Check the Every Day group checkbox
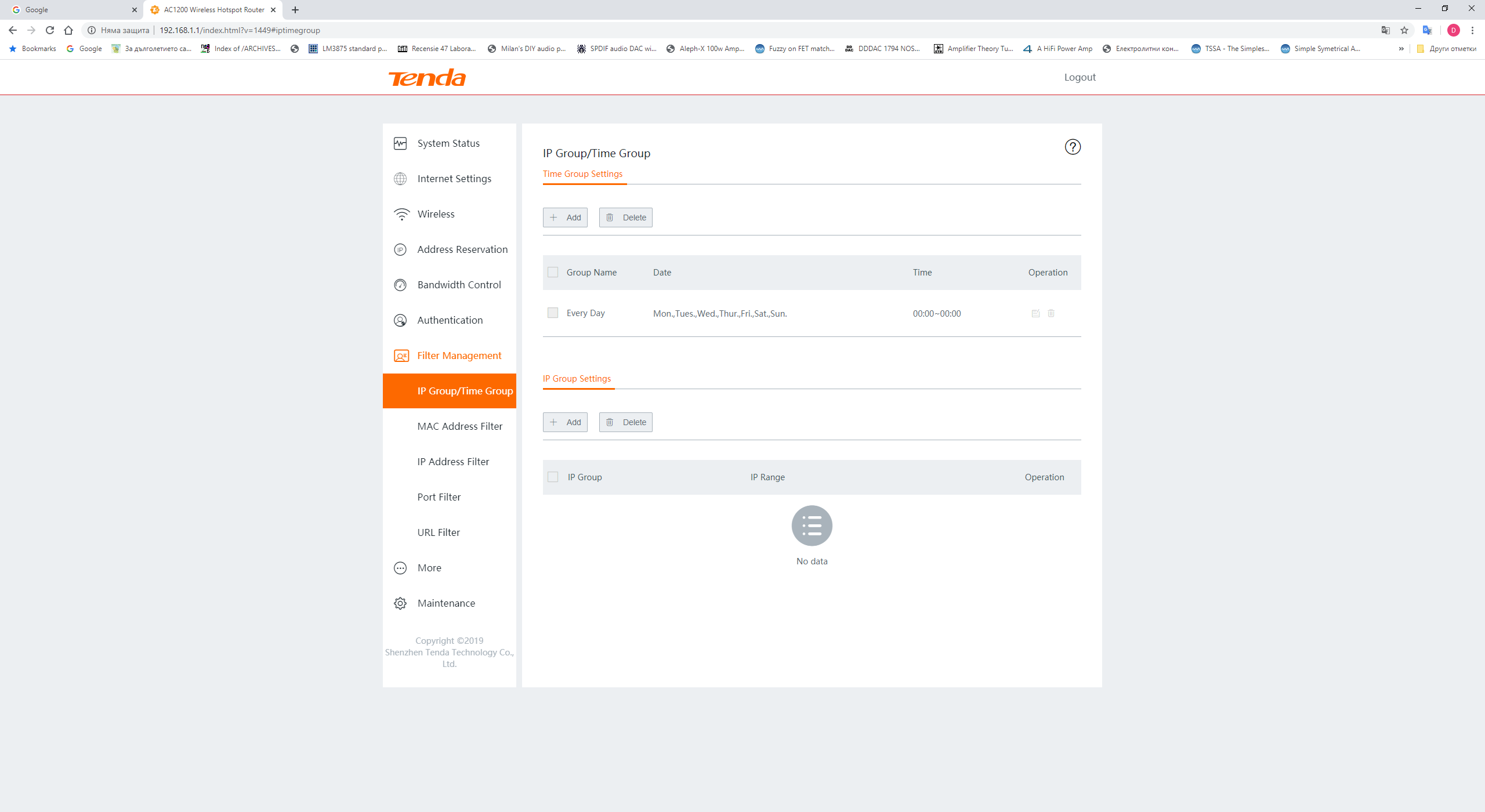This screenshot has height=812, width=1485. (553, 313)
